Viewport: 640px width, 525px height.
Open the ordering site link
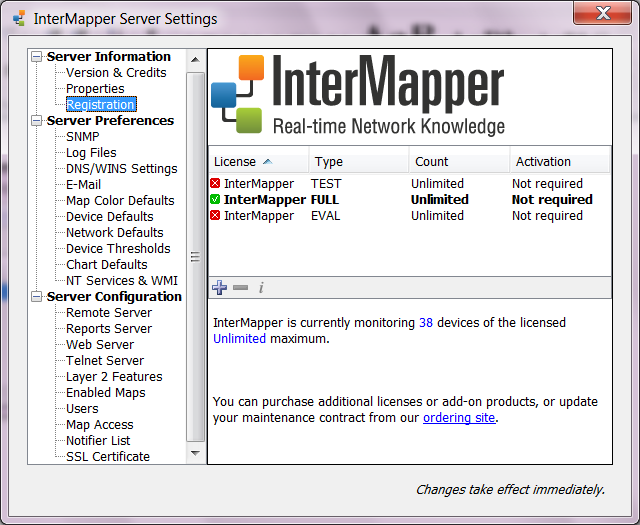pos(458,418)
